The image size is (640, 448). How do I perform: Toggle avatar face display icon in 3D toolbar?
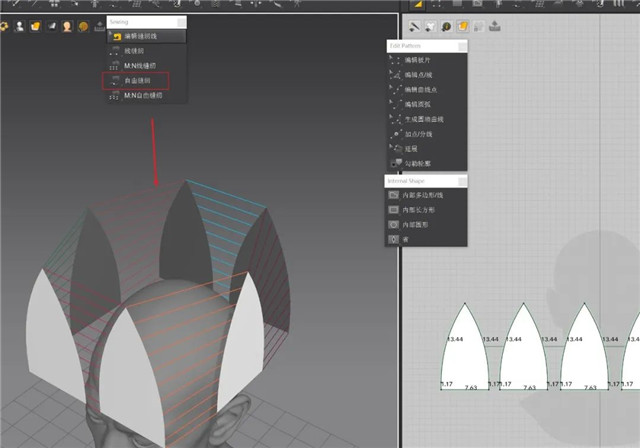pyautogui.click(x=67, y=26)
